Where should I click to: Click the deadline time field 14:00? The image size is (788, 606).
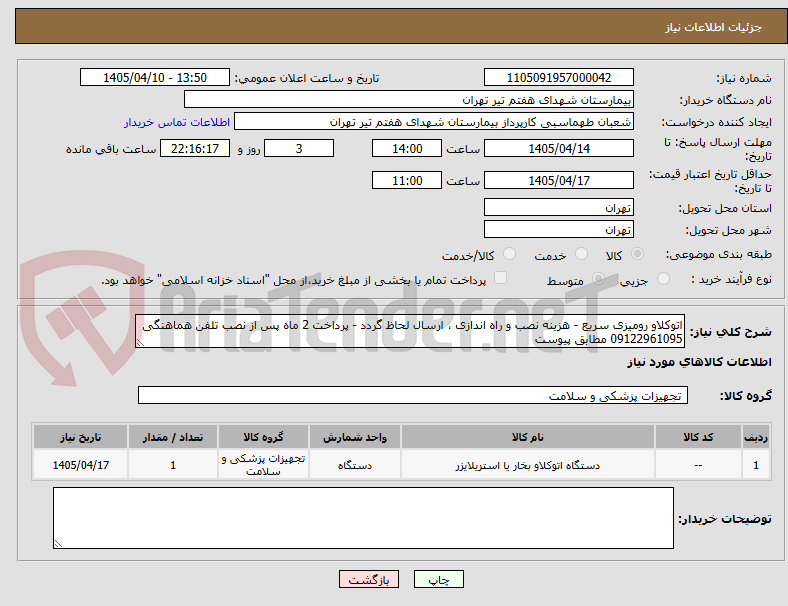407,148
